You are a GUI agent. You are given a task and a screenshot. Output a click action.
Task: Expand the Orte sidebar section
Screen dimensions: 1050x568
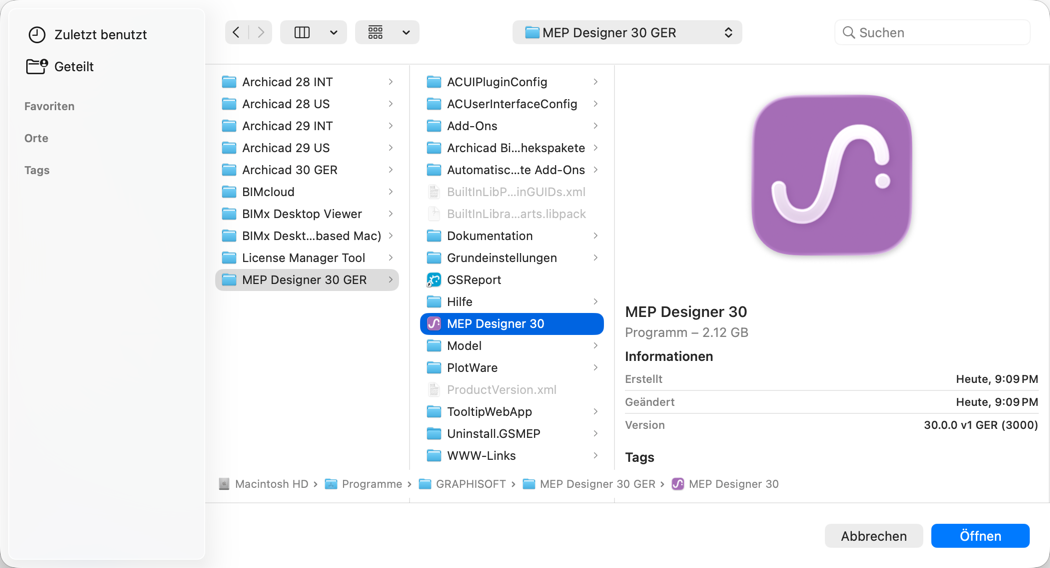pos(36,138)
